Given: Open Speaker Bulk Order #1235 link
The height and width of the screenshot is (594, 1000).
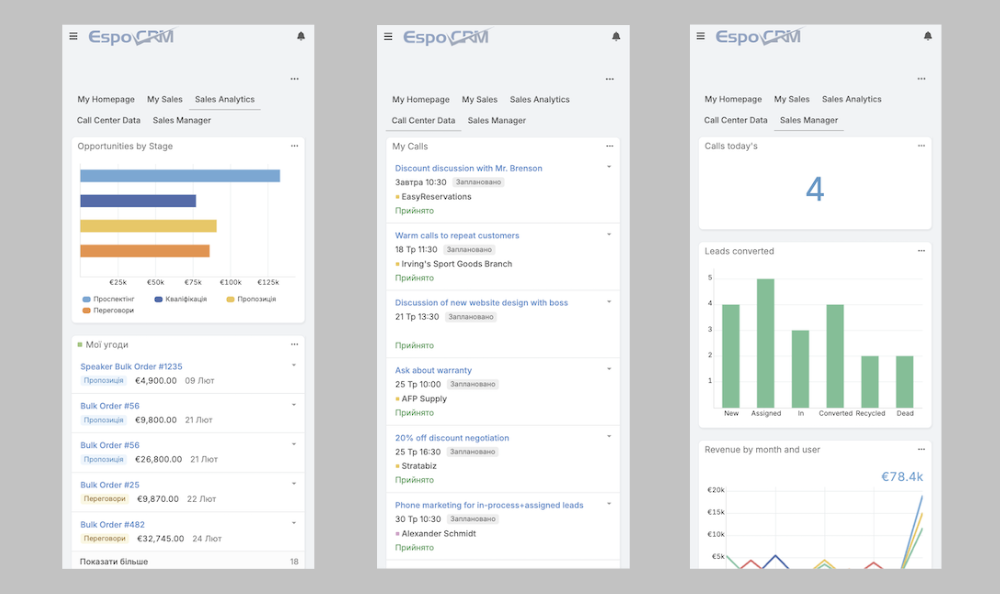Looking at the screenshot, I should coord(131,367).
